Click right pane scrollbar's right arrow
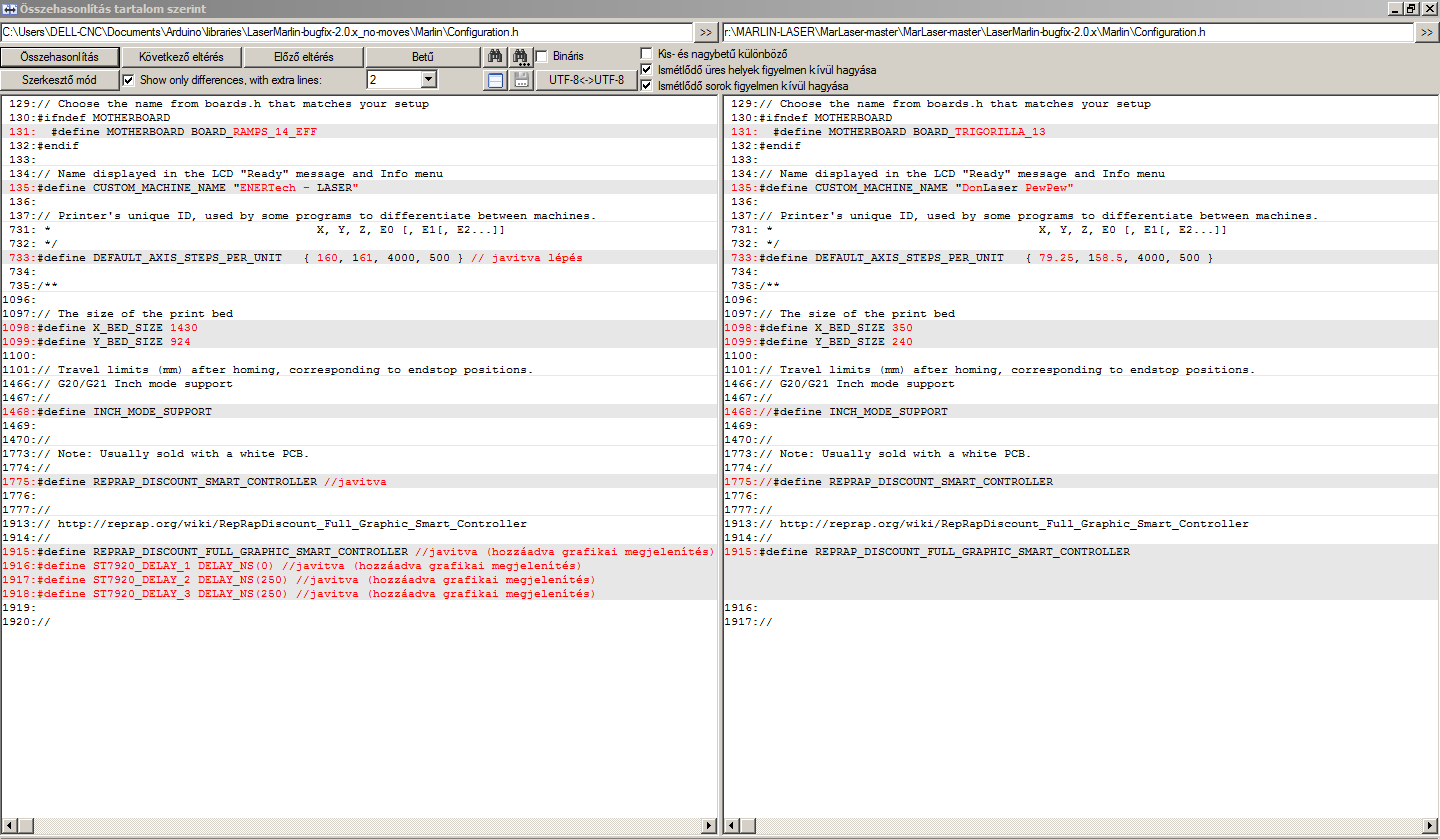This screenshot has width=1440, height=839. [x=1431, y=826]
